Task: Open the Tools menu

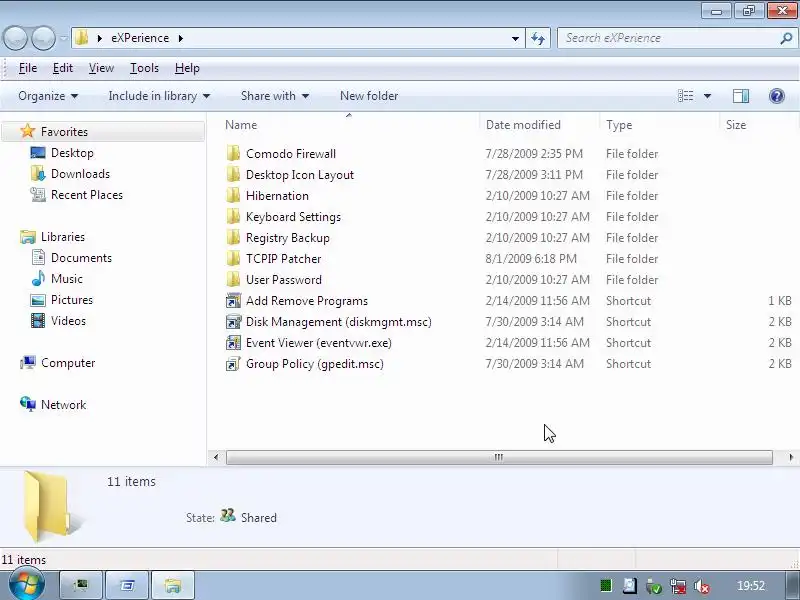Action: pyautogui.click(x=144, y=68)
